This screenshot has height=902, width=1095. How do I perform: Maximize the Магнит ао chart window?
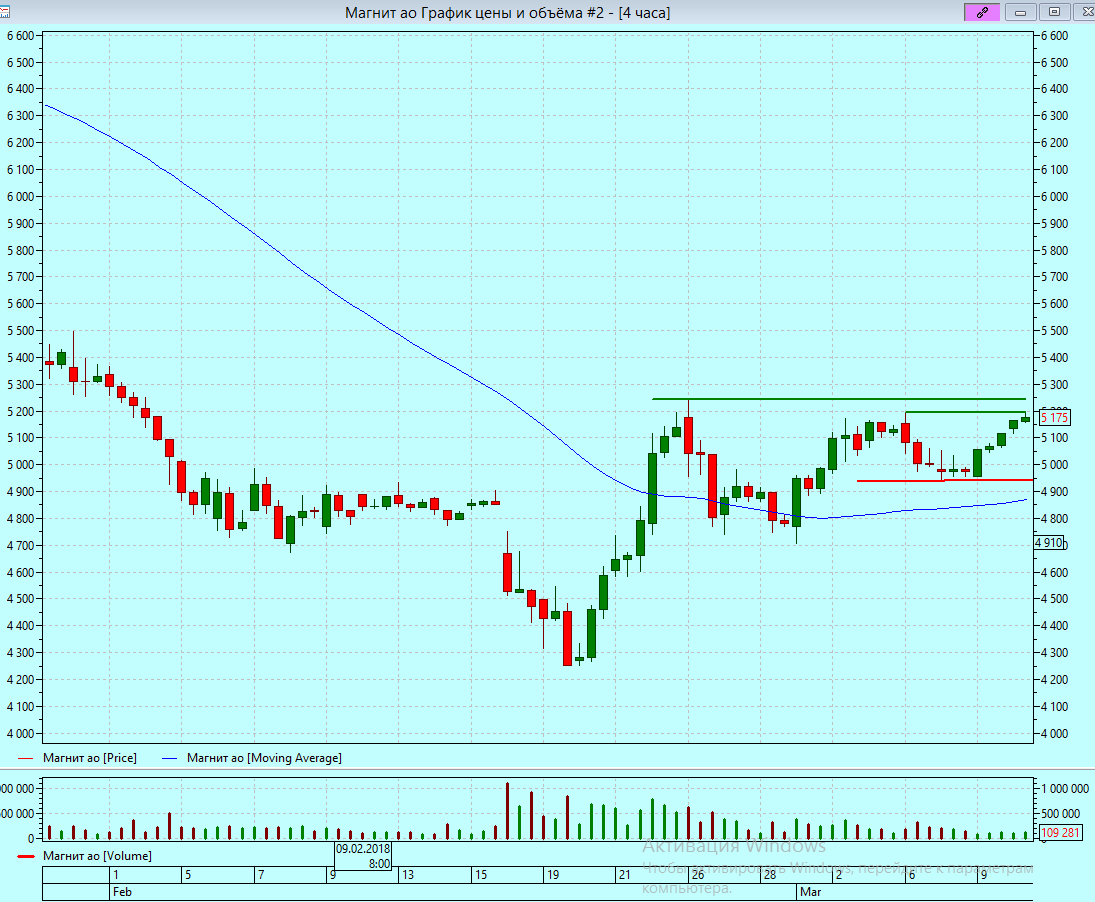pos(1054,12)
